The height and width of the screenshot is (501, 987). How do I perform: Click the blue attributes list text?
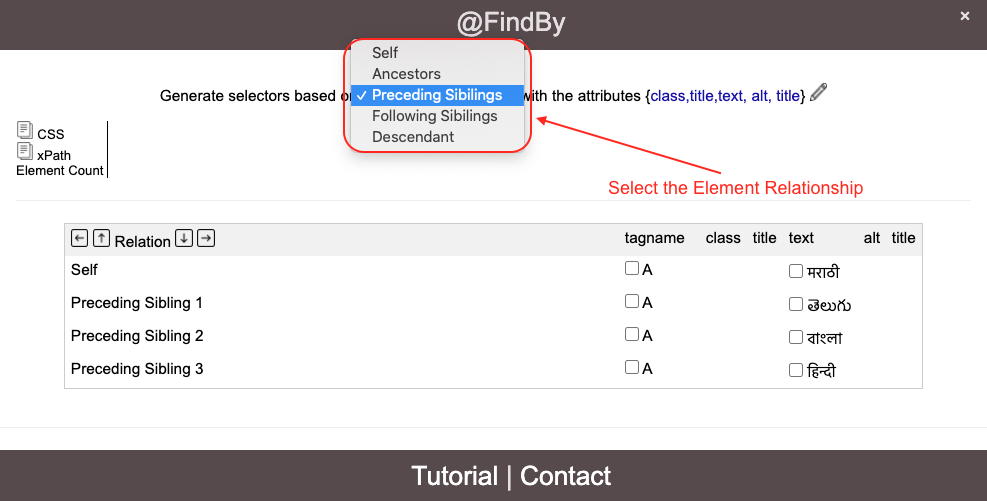725,96
